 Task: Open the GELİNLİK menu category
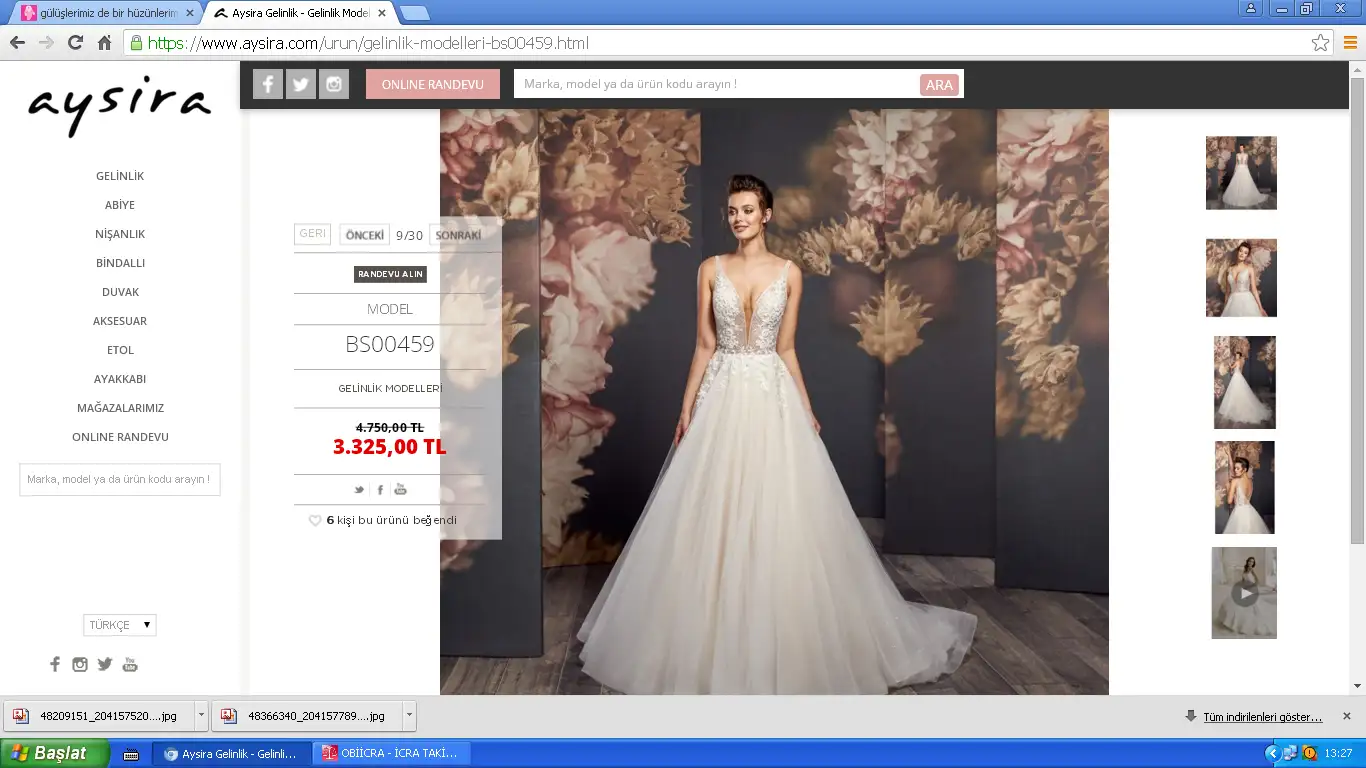coord(120,176)
